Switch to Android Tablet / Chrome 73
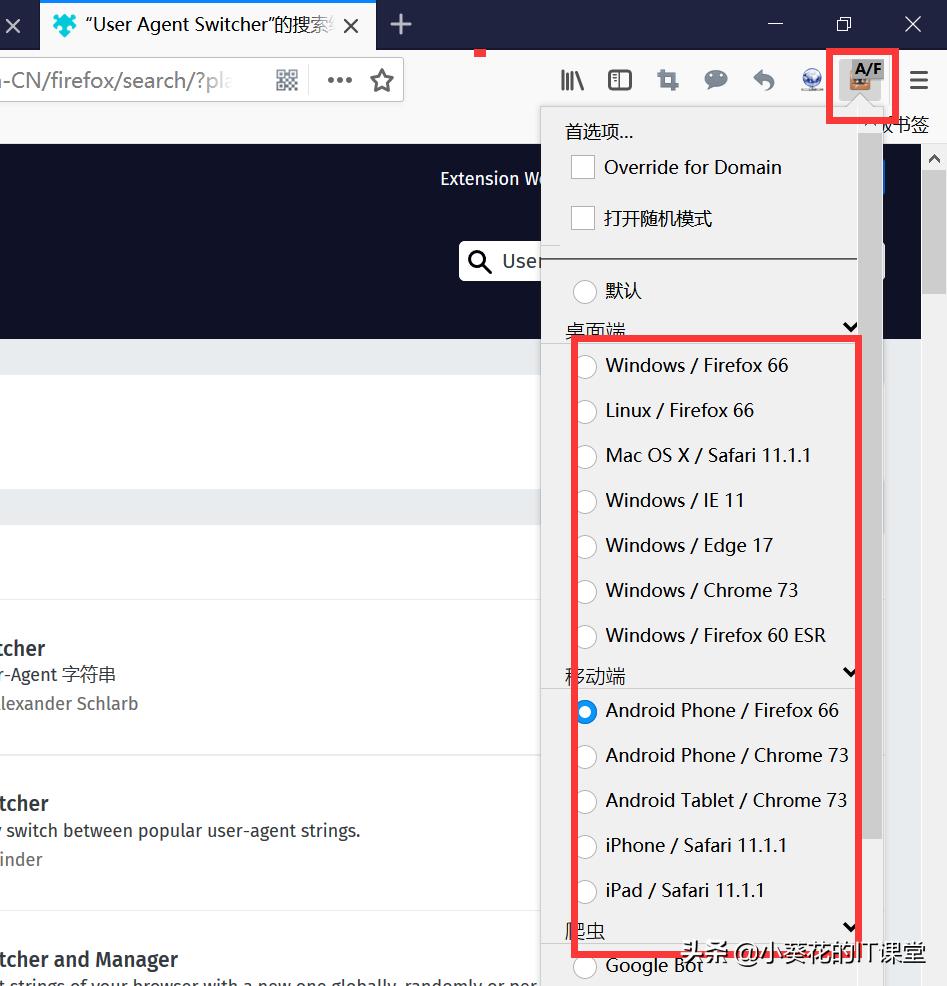Viewport: 947px width, 986px height. click(x=587, y=801)
